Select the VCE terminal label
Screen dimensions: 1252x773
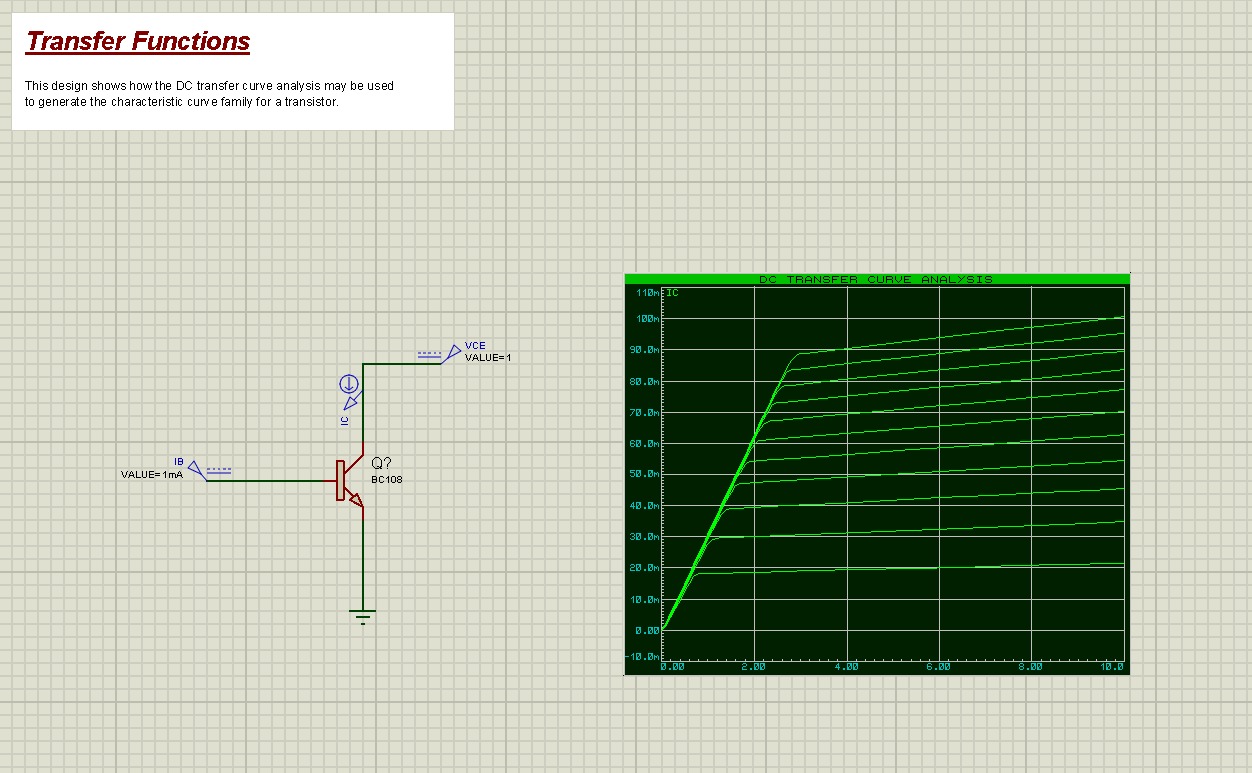click(x=475, y=346)
